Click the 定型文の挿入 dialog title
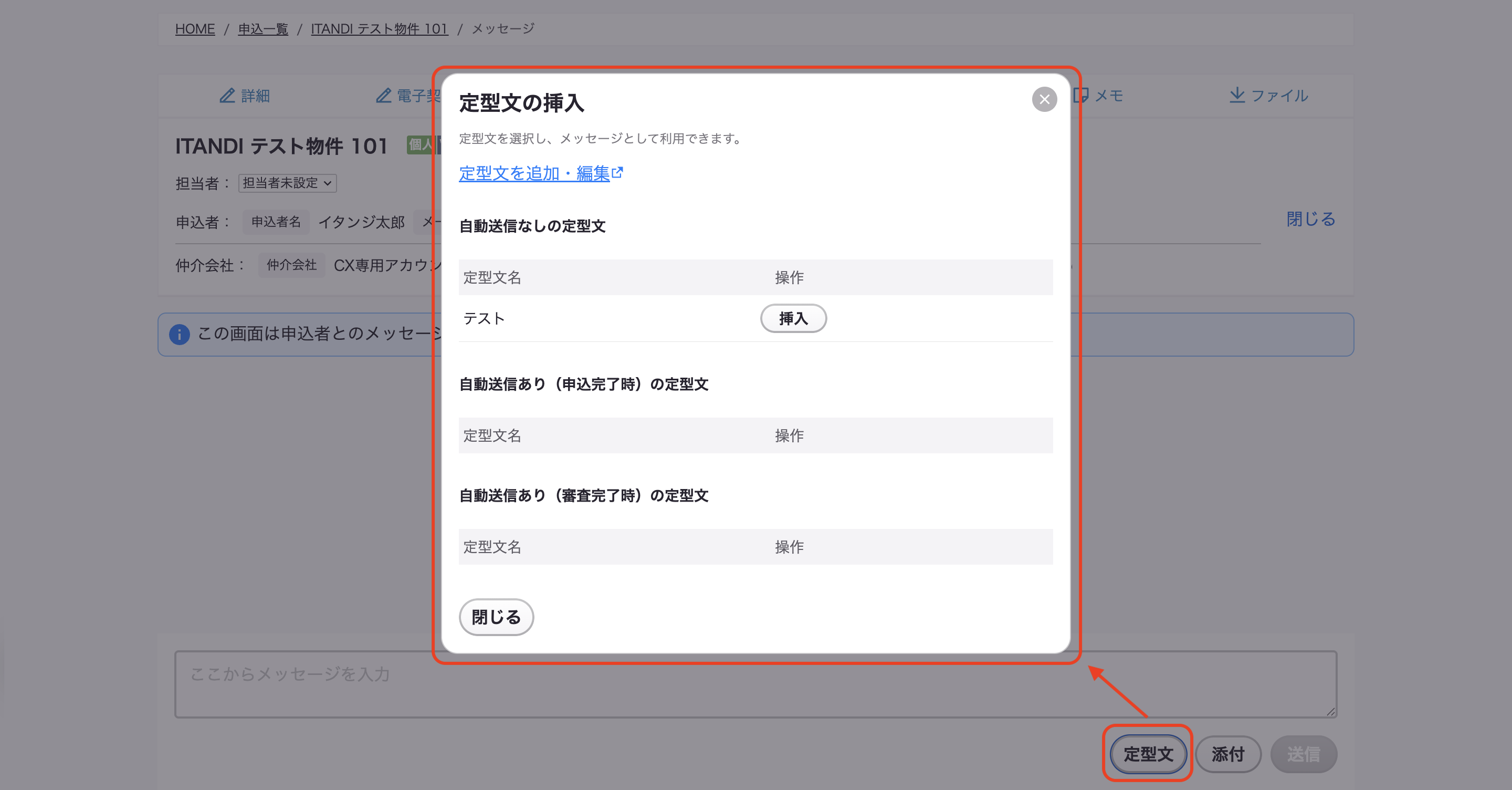 click(521, 103)
